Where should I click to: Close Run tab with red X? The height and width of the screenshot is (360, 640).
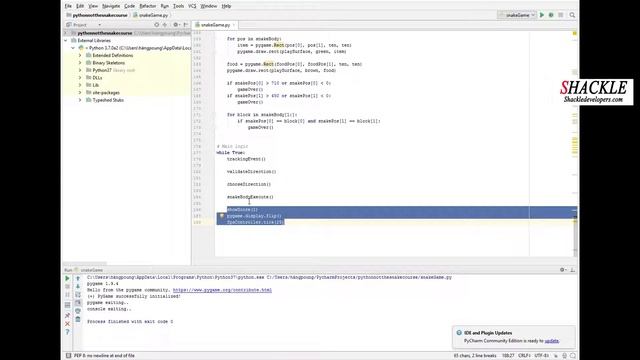pyautogui.click(x=67, y=324)
